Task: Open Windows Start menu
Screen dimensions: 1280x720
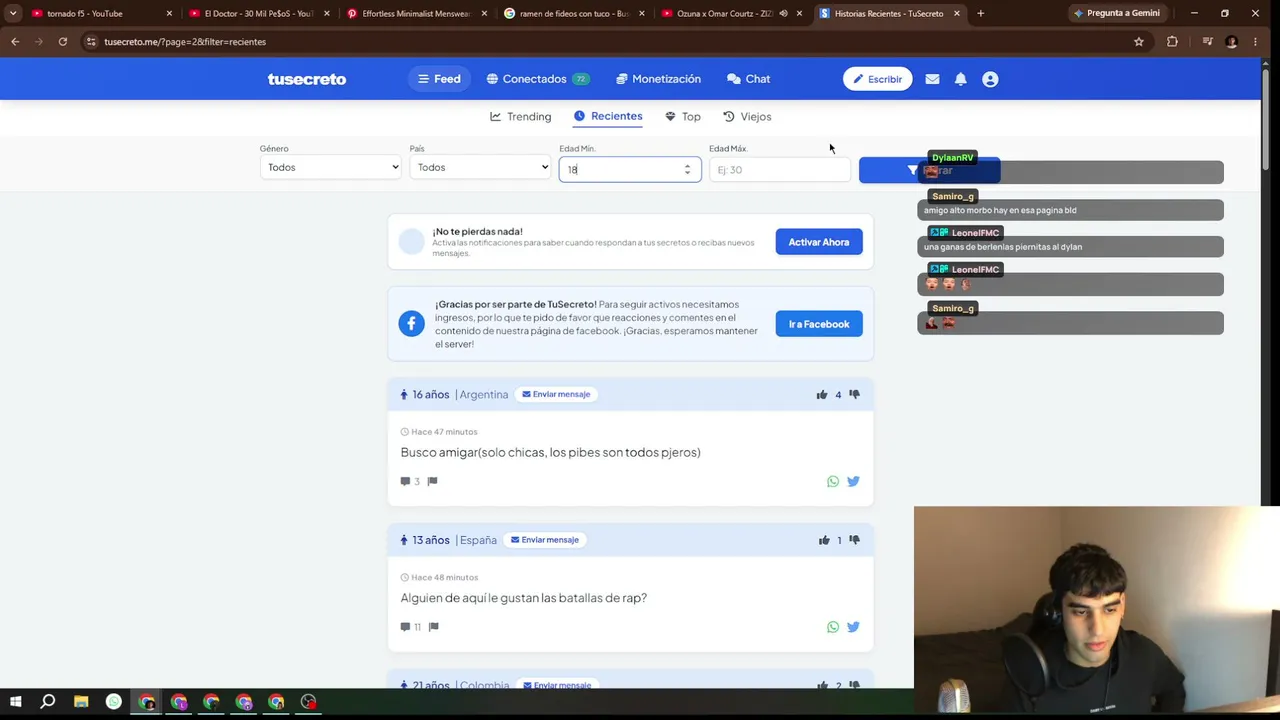Action: (15, 702)
